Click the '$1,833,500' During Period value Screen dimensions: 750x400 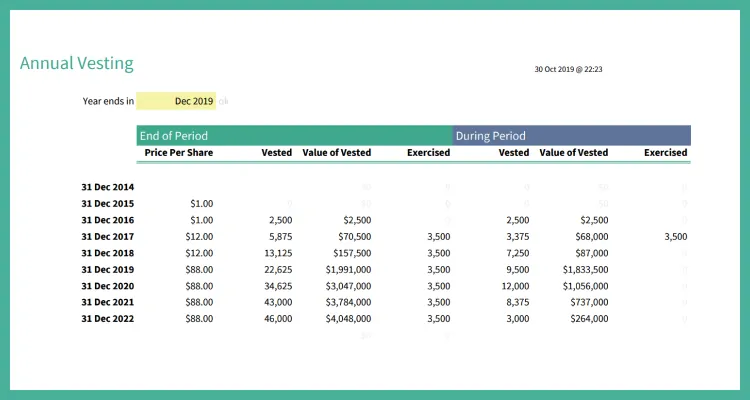(586, 269)
